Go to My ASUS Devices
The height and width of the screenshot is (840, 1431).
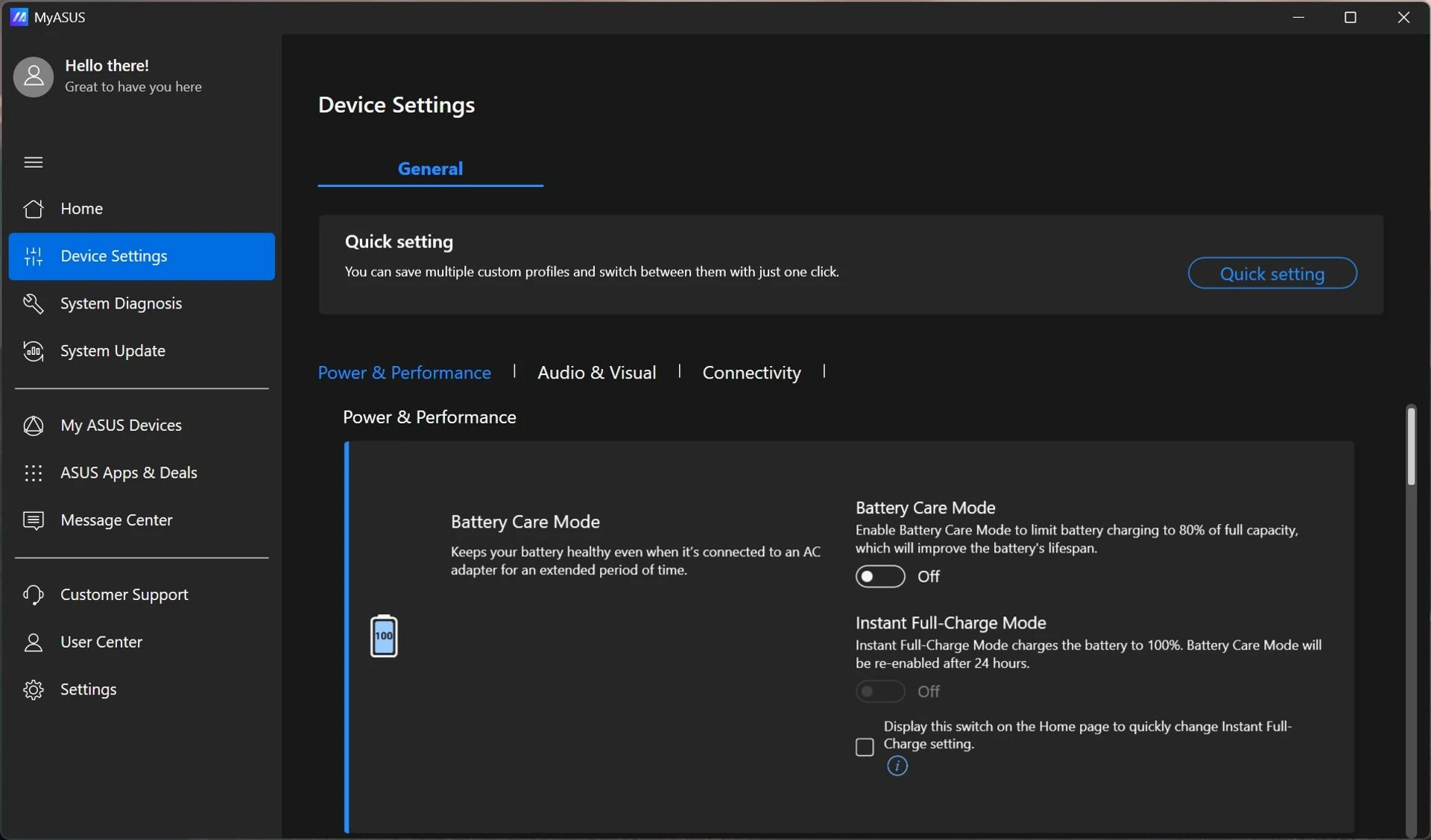click(x=142, y=426)
